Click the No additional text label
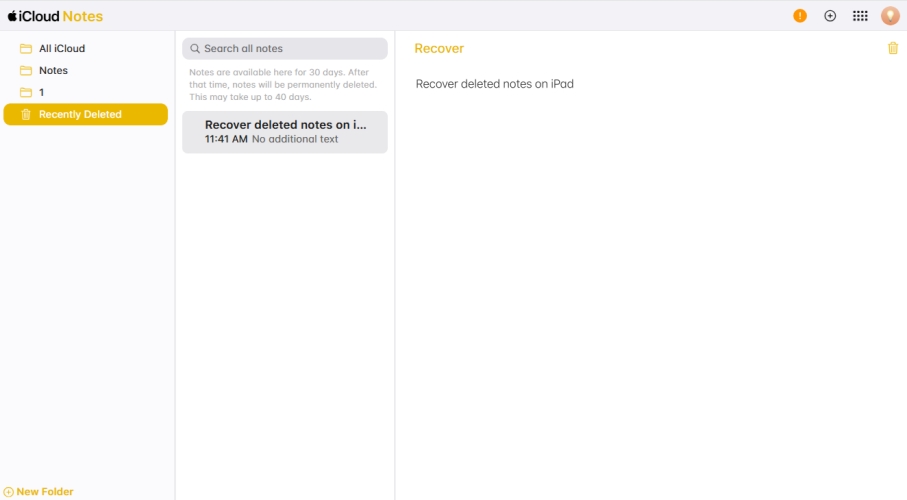The height and width of the screenshot is (500, 907). (295, 139)
